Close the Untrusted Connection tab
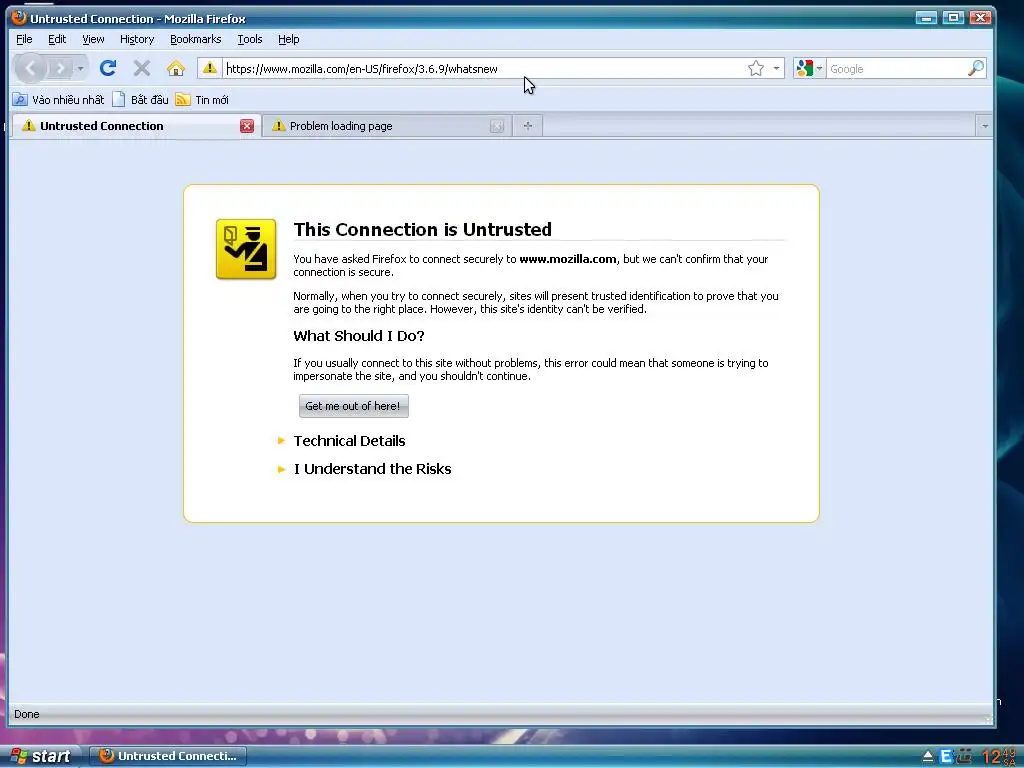The image size is (1024, 768). [247, 126]
